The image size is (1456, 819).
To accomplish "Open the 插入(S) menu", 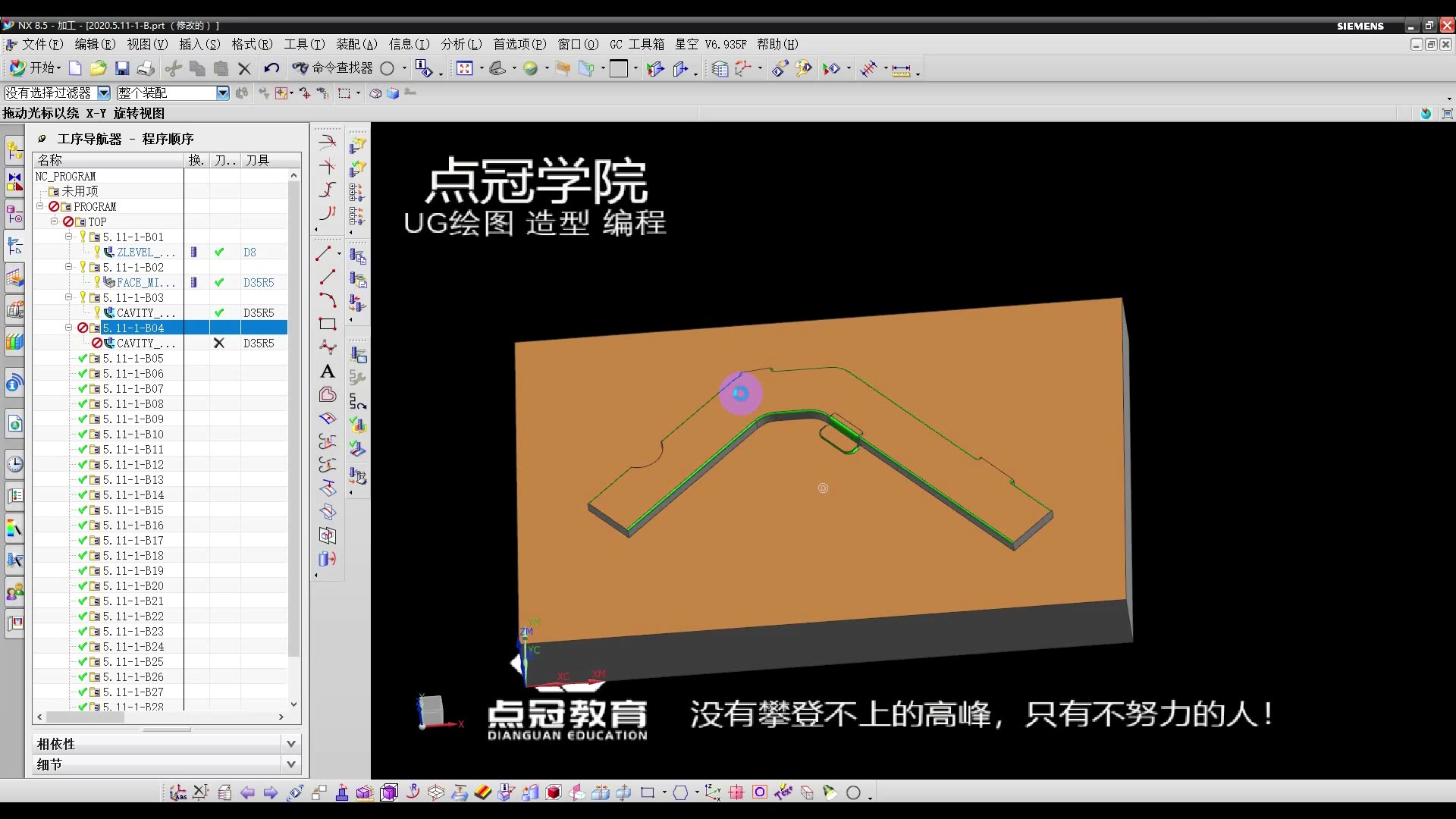I will pyautogui.click(x=199, y=45).
